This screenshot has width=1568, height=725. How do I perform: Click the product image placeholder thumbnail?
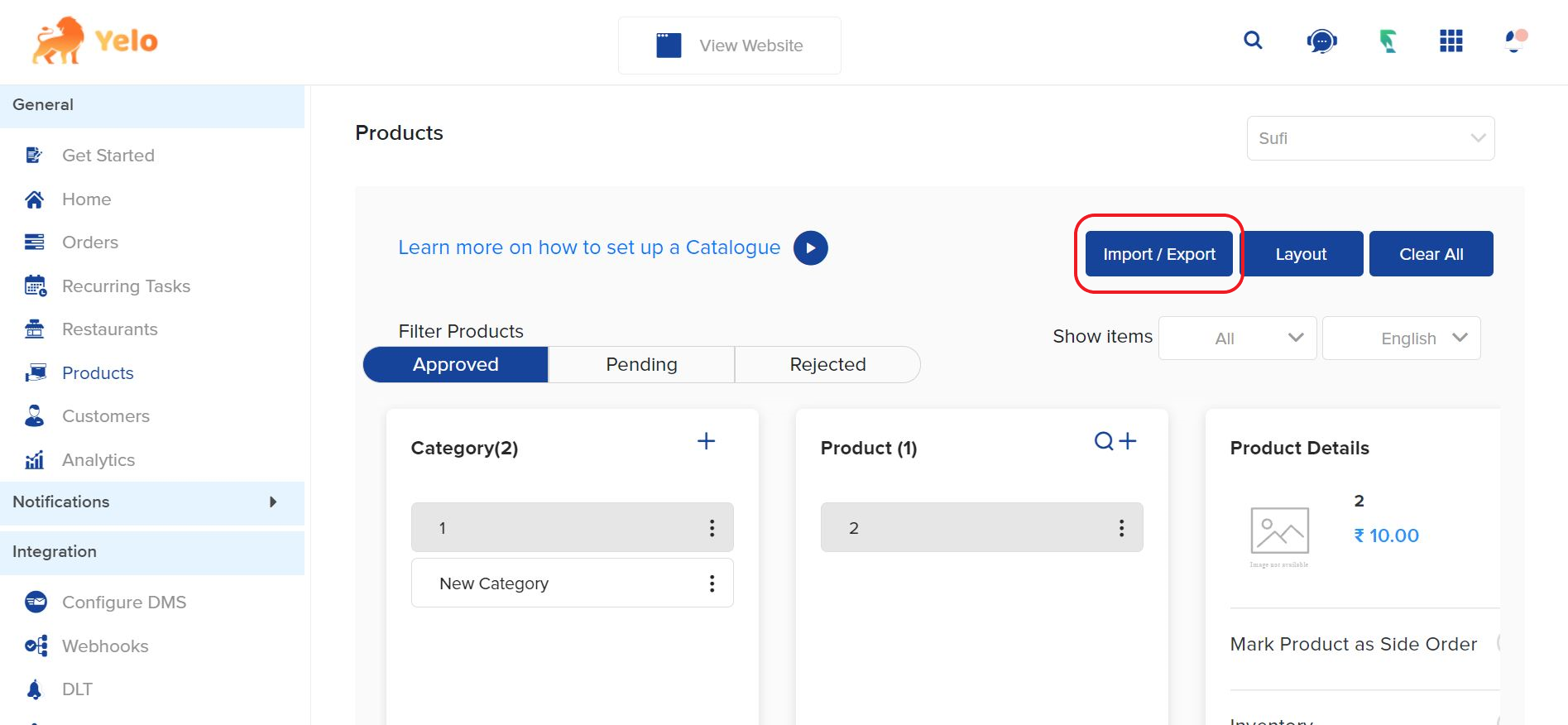click(1279, 531)
